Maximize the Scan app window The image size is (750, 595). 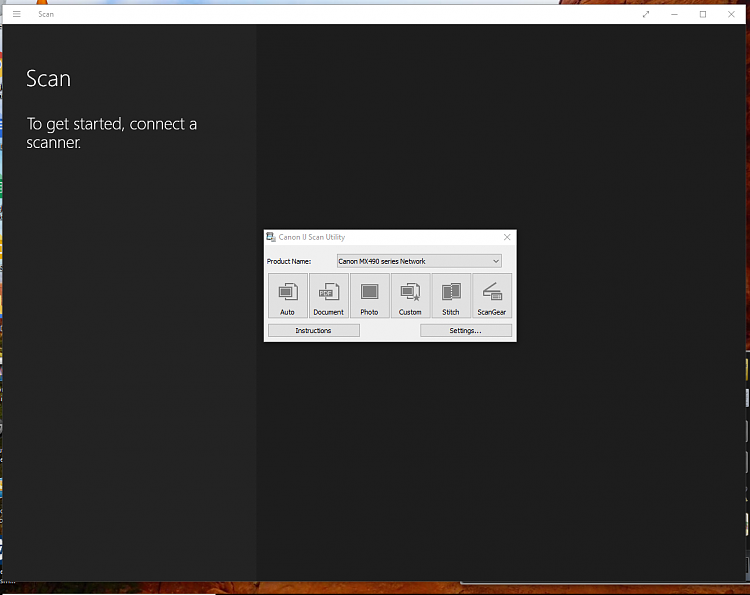[x=703, y=14]
